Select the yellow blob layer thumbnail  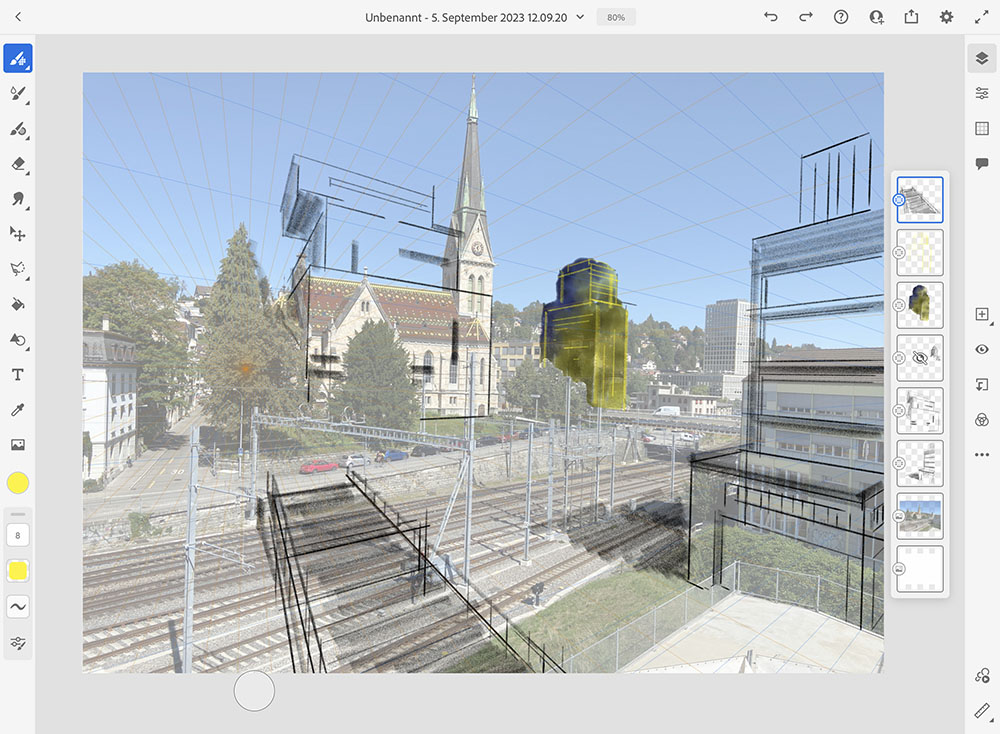pyautogui.click(x=920, y=305)
